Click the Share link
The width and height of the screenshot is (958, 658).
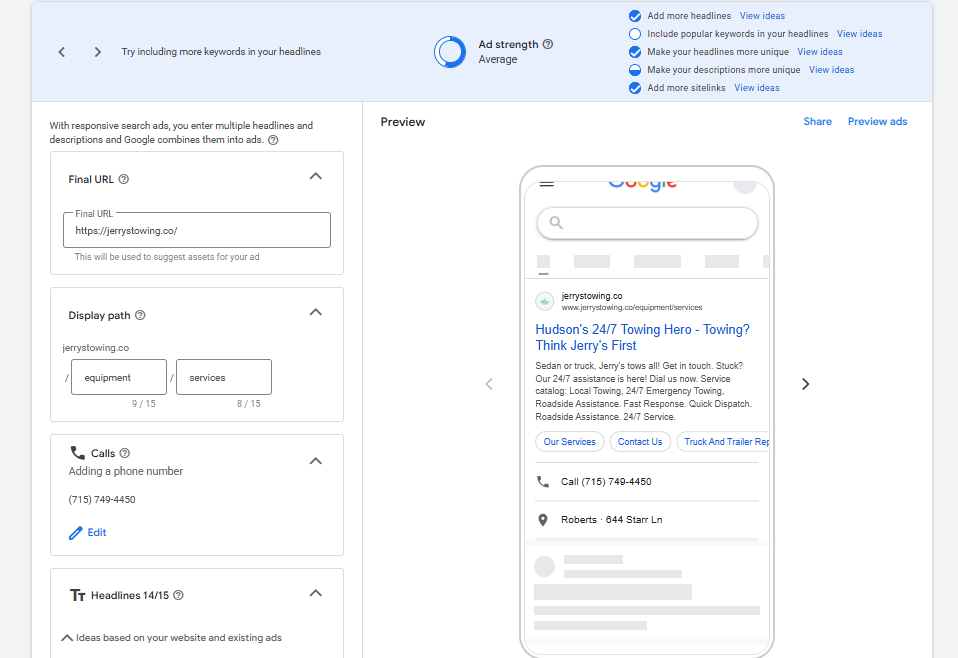817,122
